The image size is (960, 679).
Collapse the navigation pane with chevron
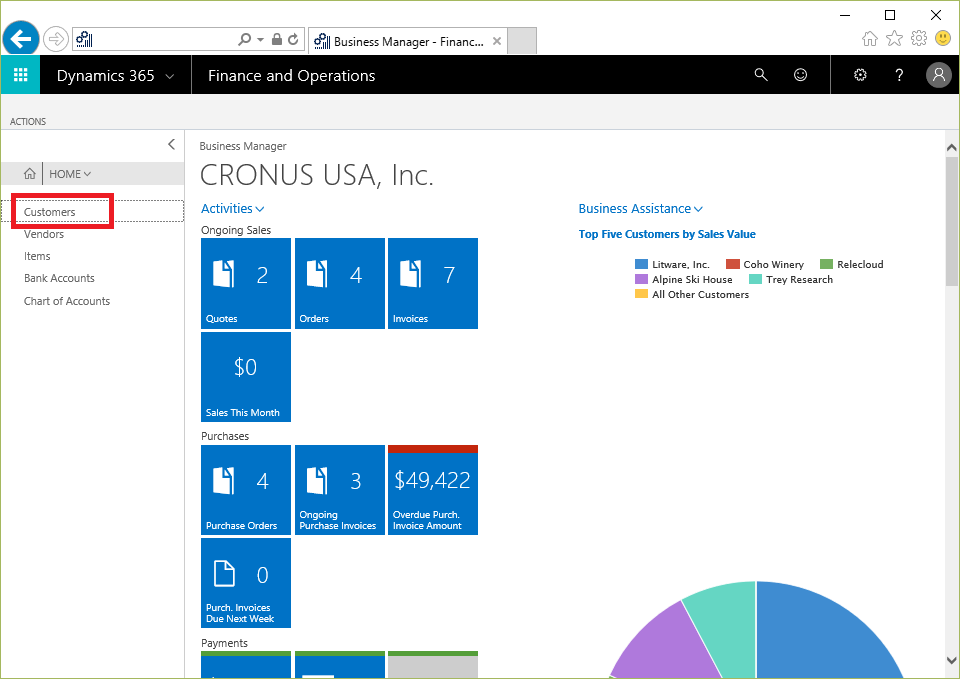(171, 144)
